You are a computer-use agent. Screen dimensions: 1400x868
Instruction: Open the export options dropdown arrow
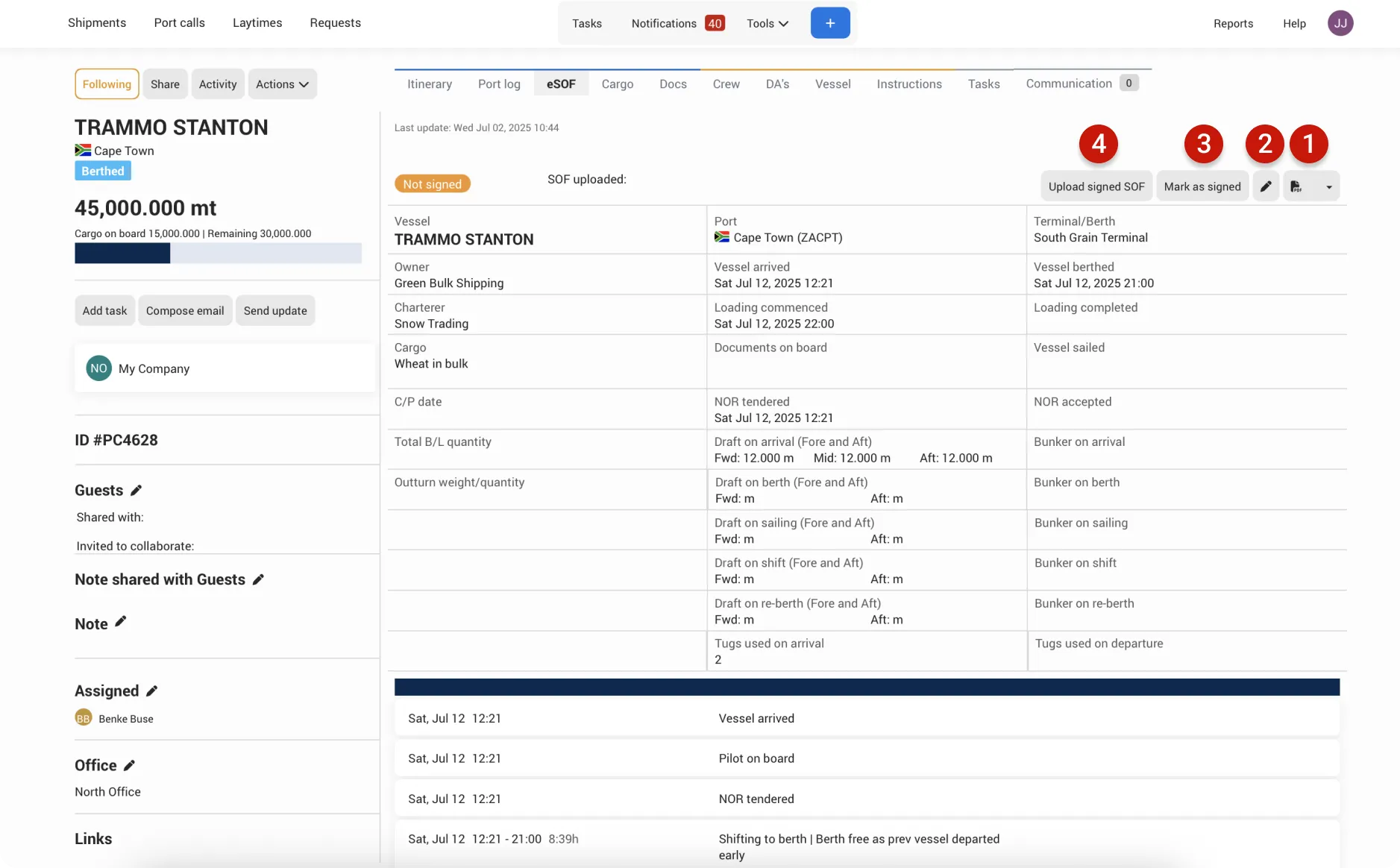pos(1328,187)
